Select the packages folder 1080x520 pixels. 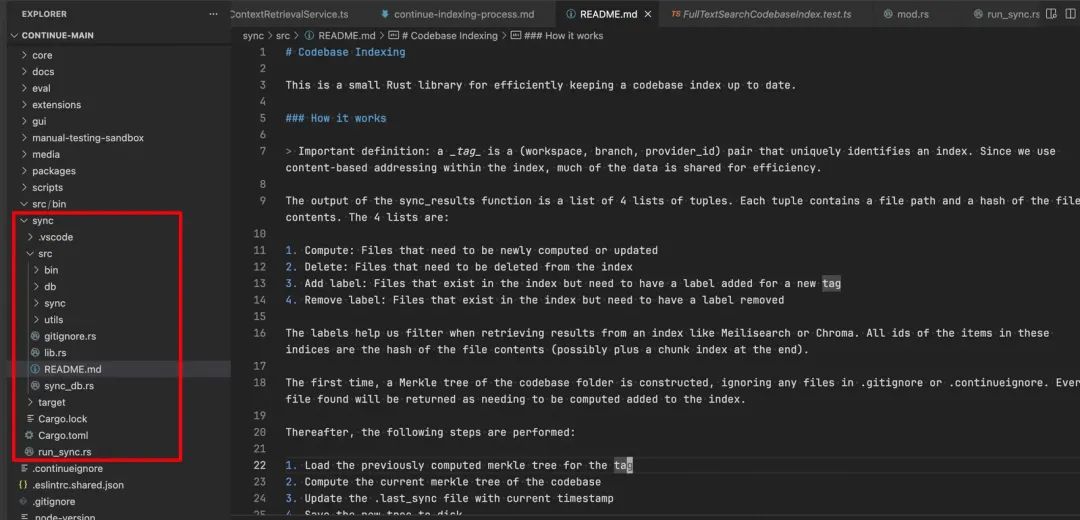click(54, 171)
